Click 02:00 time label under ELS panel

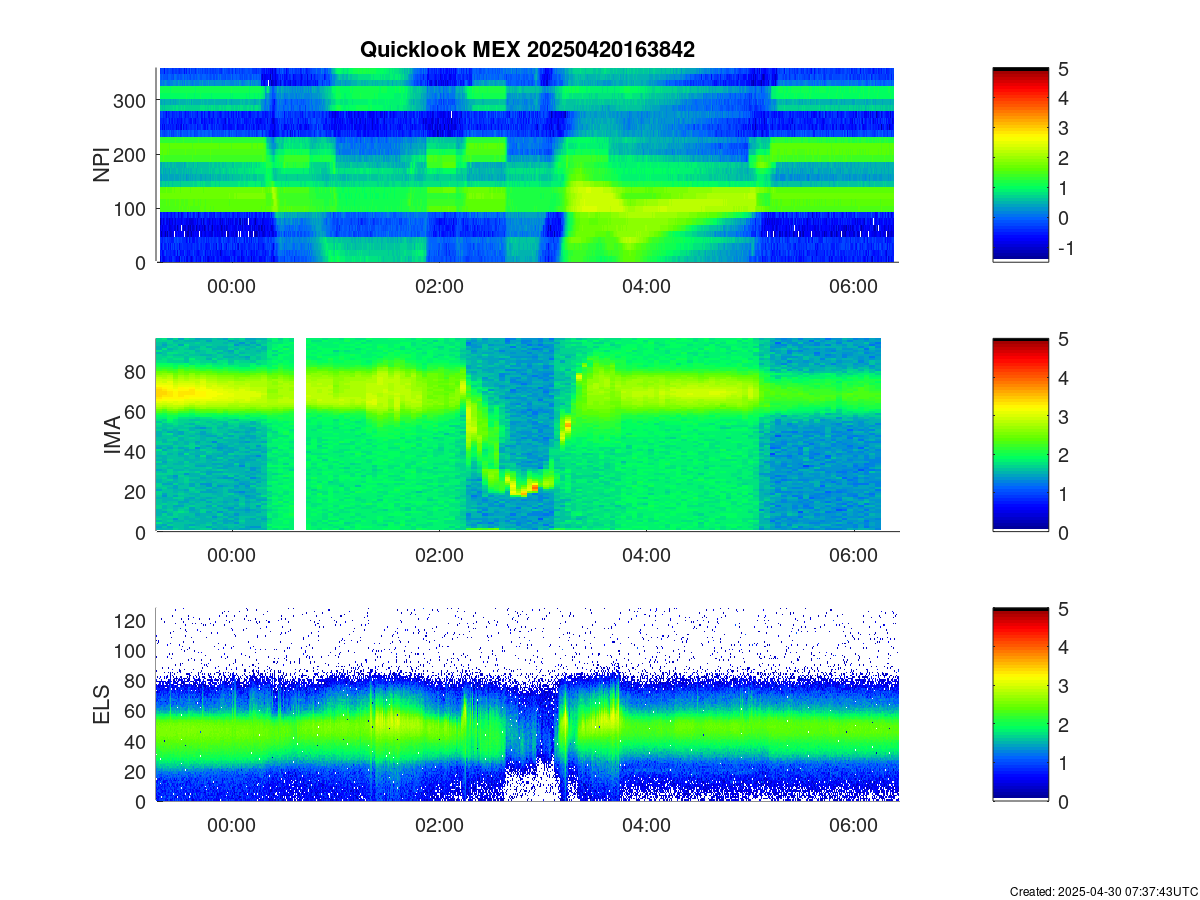click(x=439, y=825)
